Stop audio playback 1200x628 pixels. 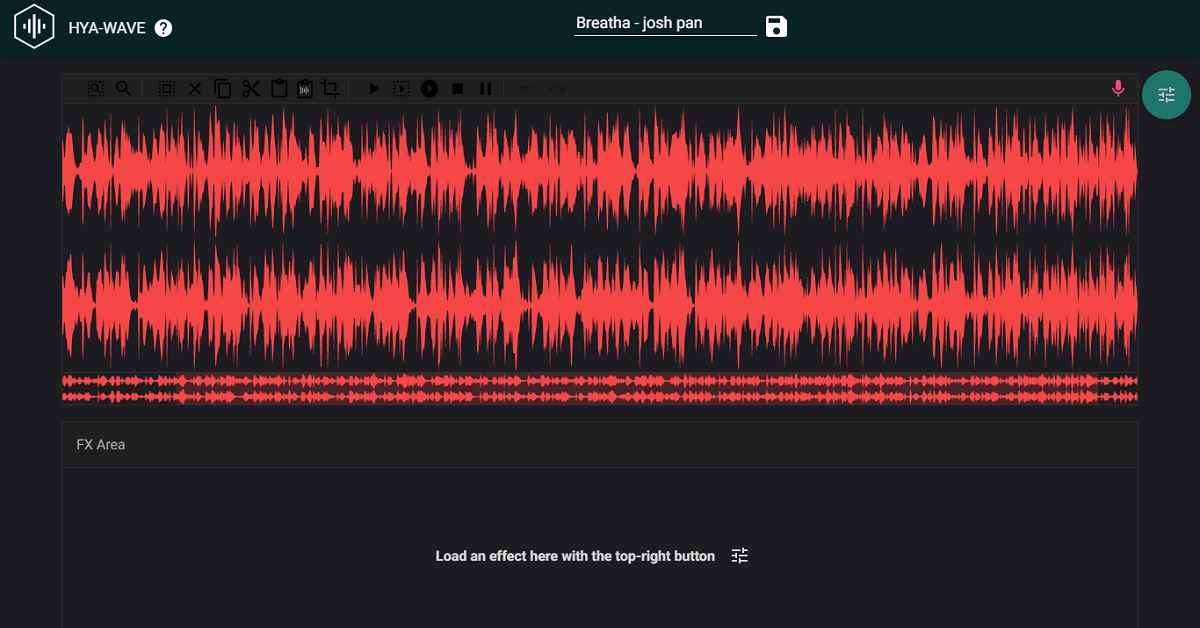pyautogui.click(x=457, y=89)
